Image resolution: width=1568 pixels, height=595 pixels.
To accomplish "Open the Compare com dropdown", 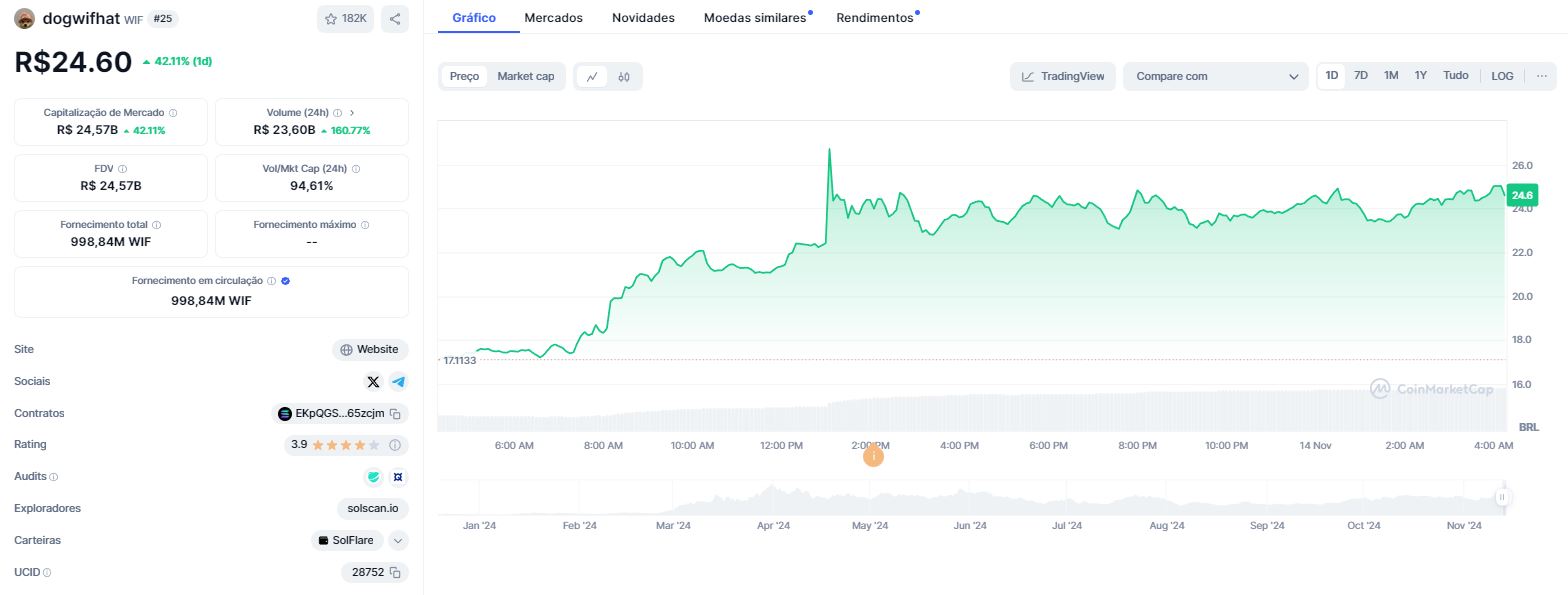I will click(1216, 76).
